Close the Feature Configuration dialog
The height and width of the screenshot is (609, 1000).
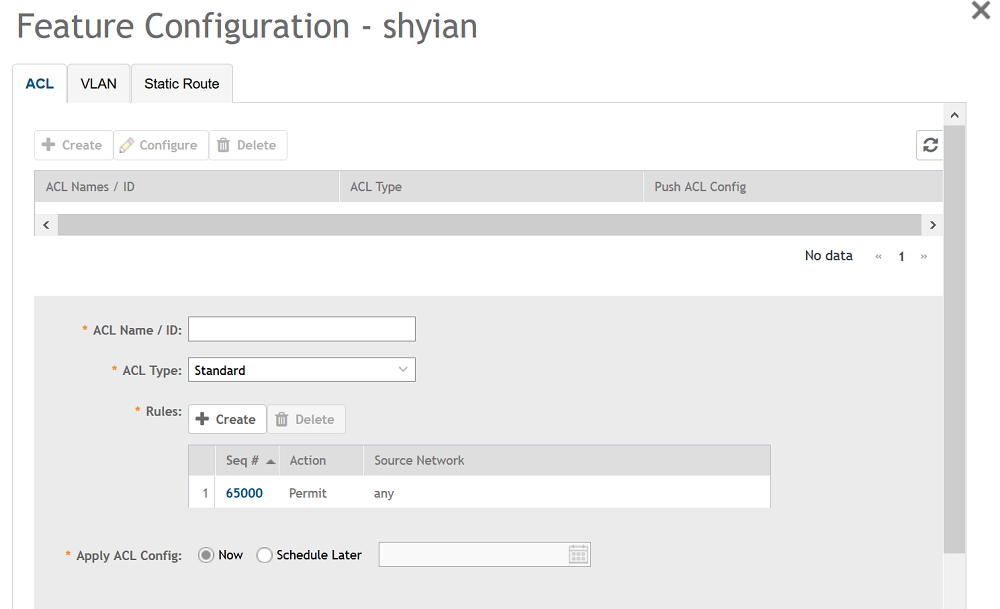tap(981, 11)
